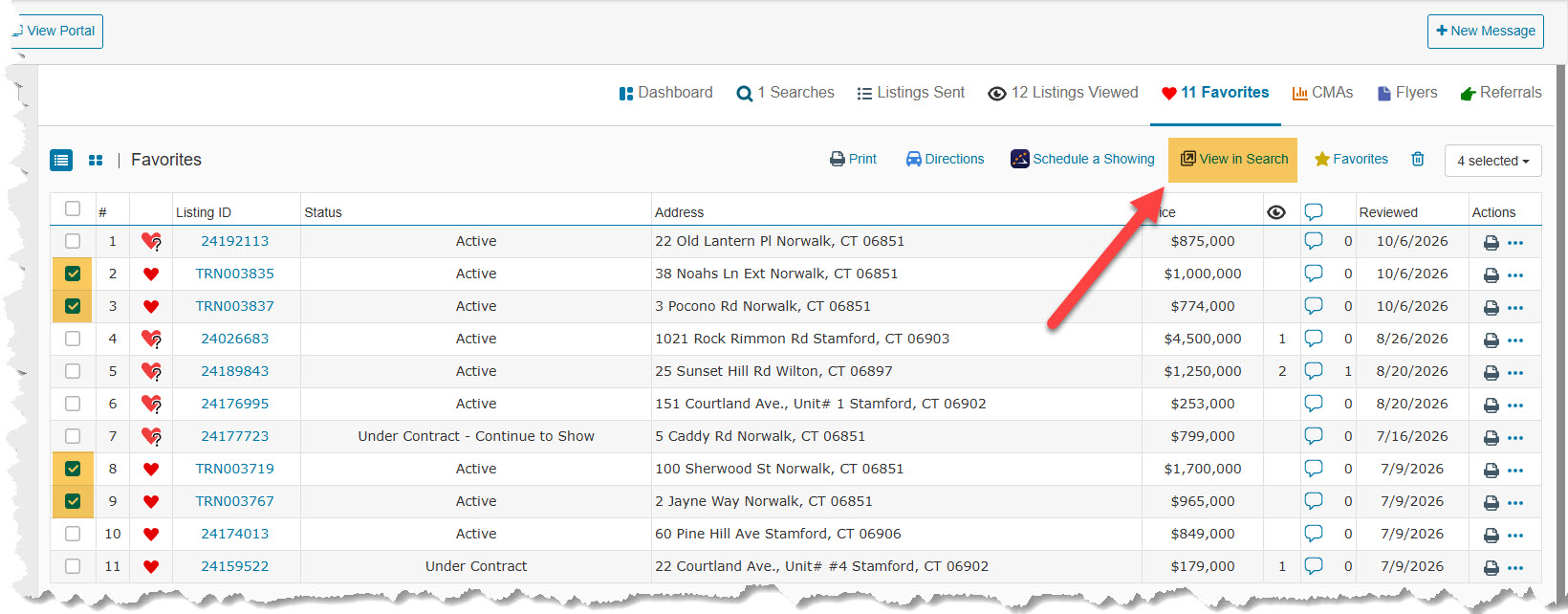Open actions menu for 22 Old Lantern Pl

click(x=1515, y=242)
